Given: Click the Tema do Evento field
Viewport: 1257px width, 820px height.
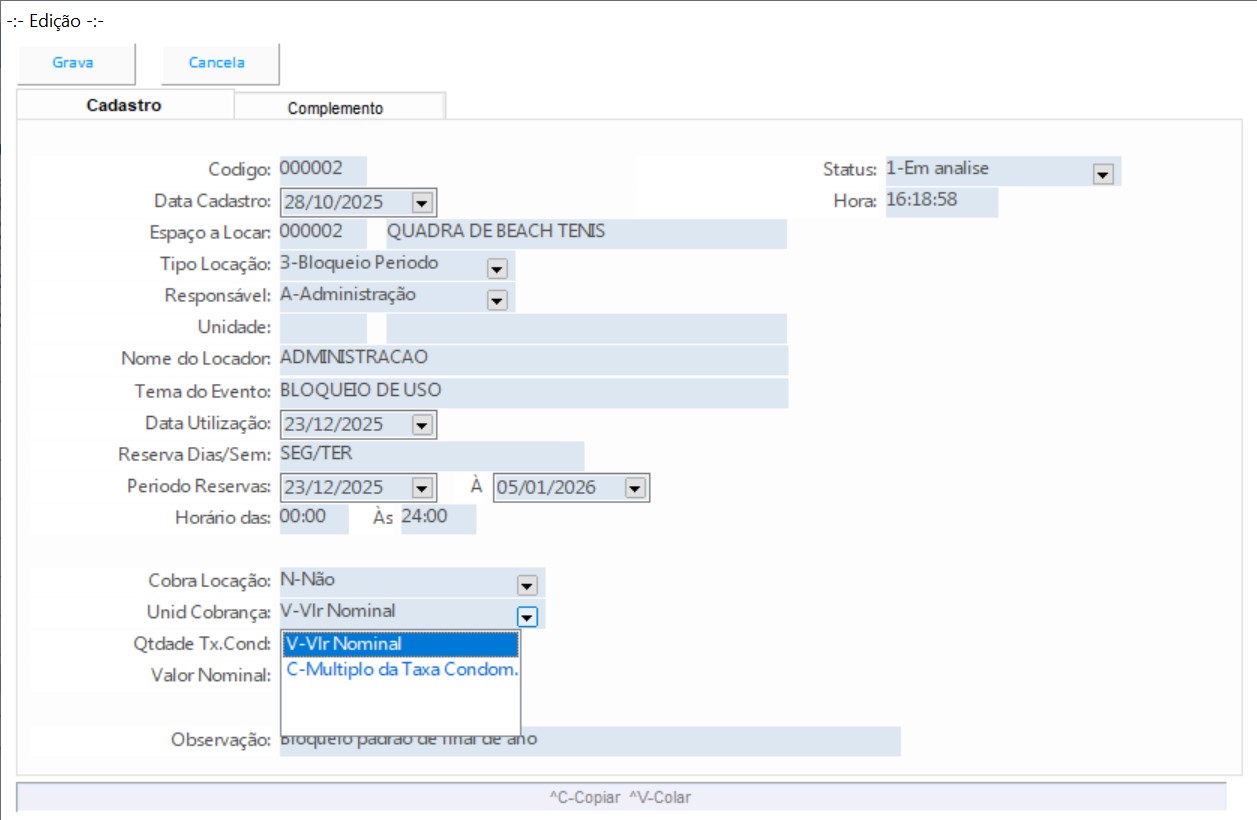Looking at the screenshot, I should [533, 391].
